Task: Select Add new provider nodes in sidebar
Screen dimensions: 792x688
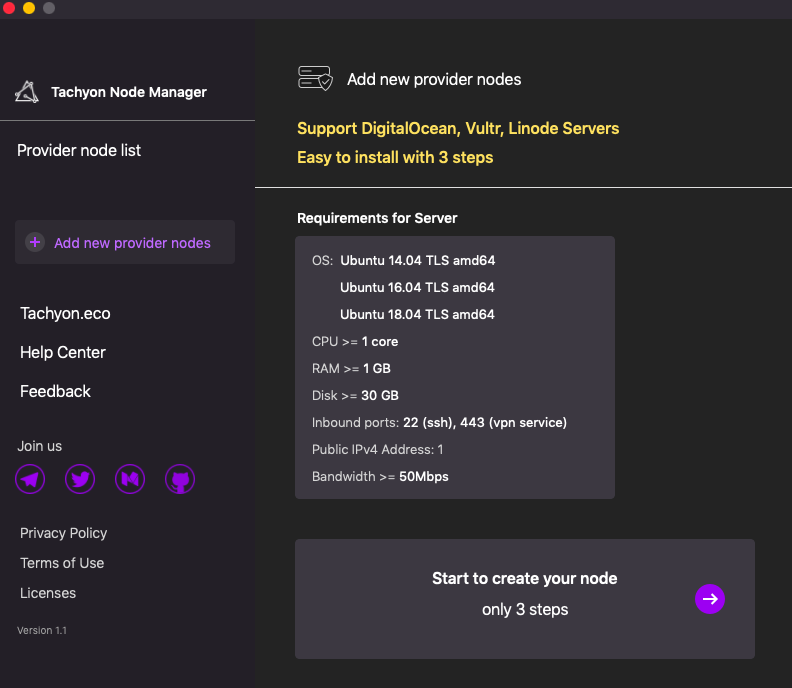Action: (125, 242)
